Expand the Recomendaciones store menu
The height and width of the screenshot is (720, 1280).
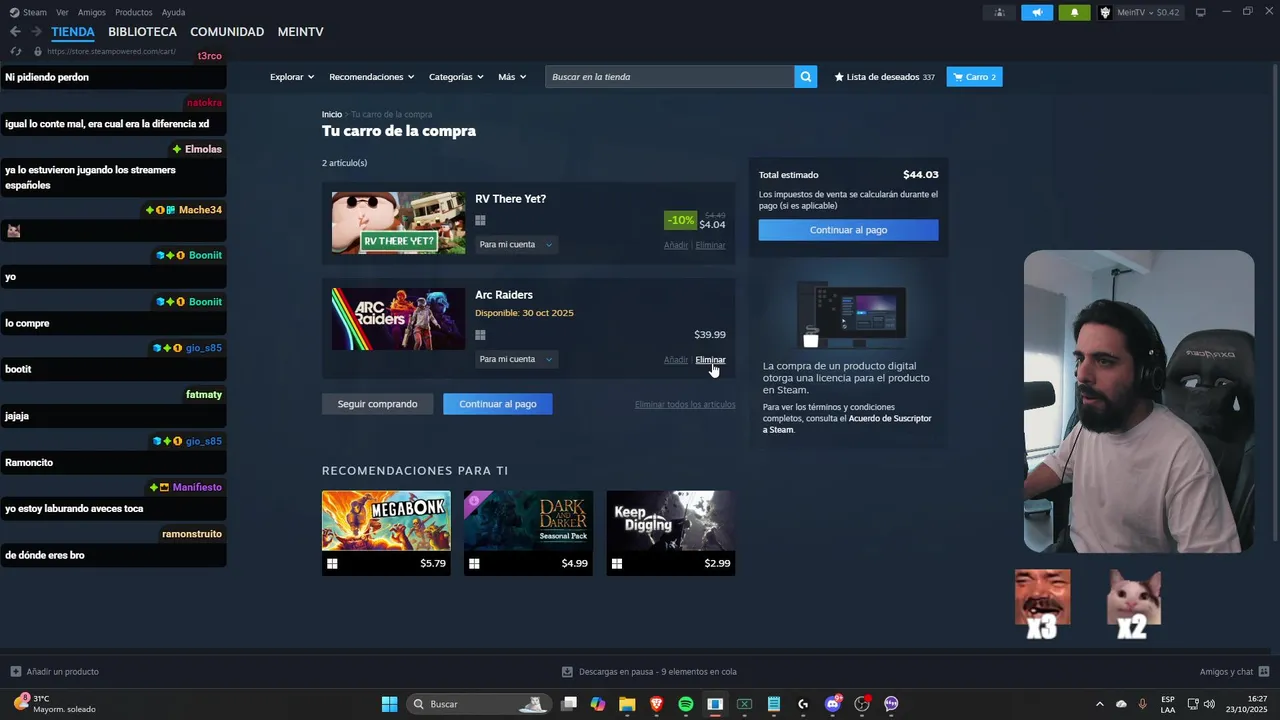[371, 77]
